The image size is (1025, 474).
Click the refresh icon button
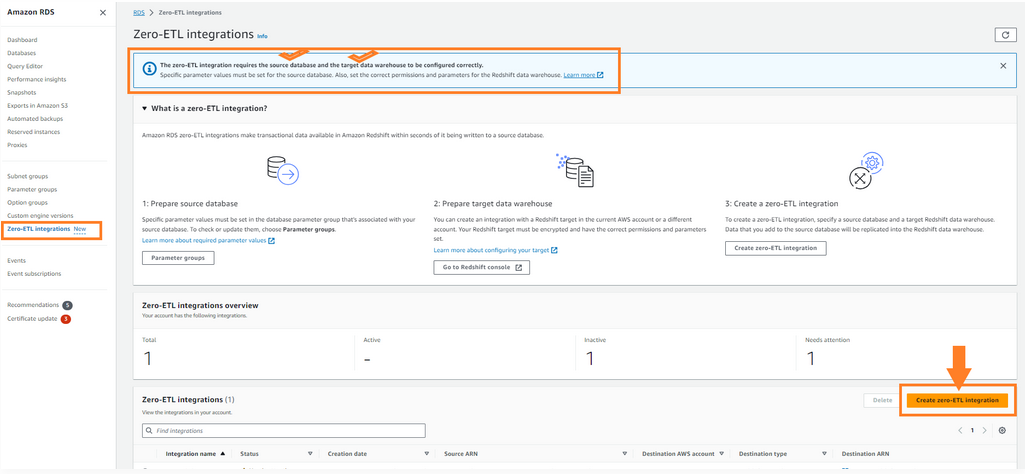click(x=1005, y=35)
